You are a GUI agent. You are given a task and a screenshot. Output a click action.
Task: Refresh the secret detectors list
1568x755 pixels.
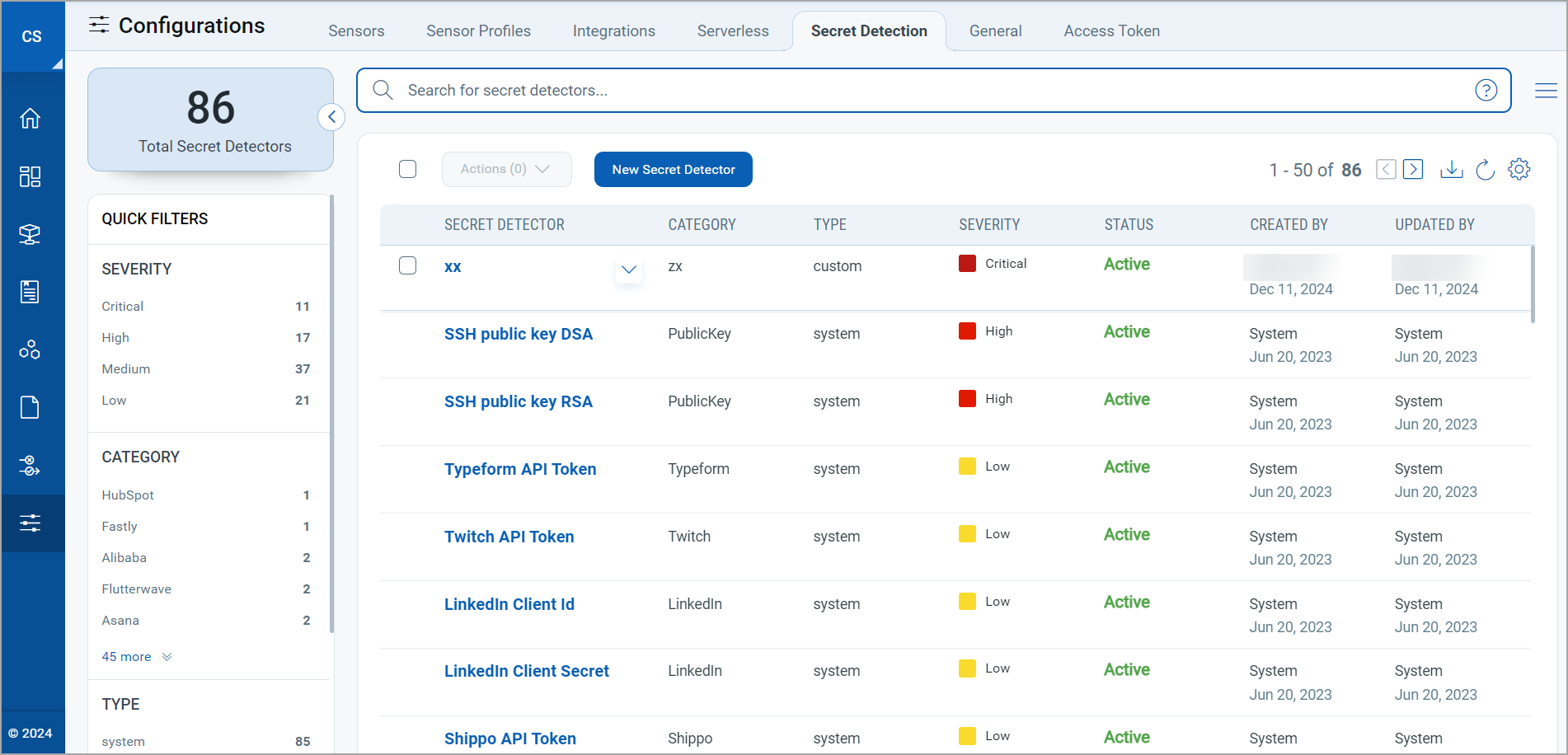1485,170
